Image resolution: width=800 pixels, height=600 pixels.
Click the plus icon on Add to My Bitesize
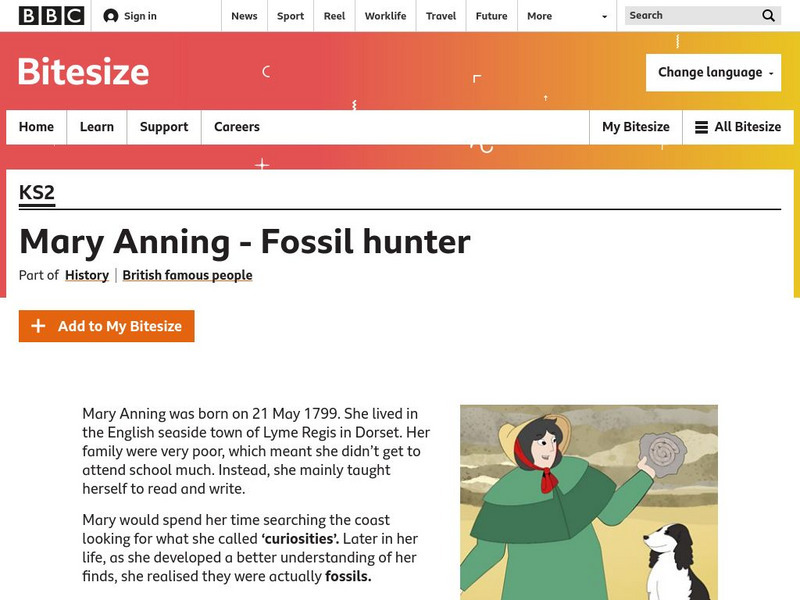coord(38,325)
